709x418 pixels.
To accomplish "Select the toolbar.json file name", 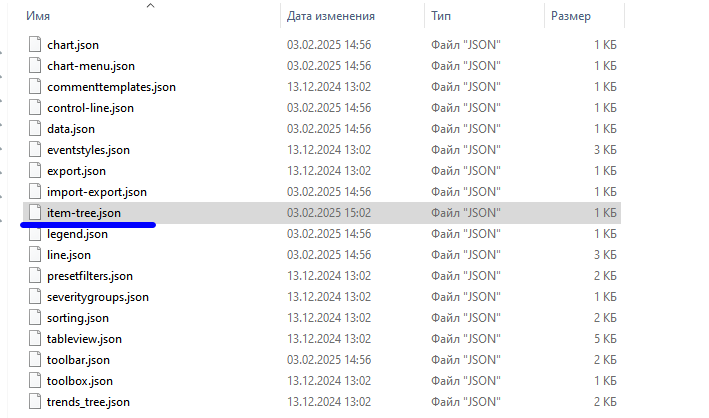I will [x=78, y=360].
